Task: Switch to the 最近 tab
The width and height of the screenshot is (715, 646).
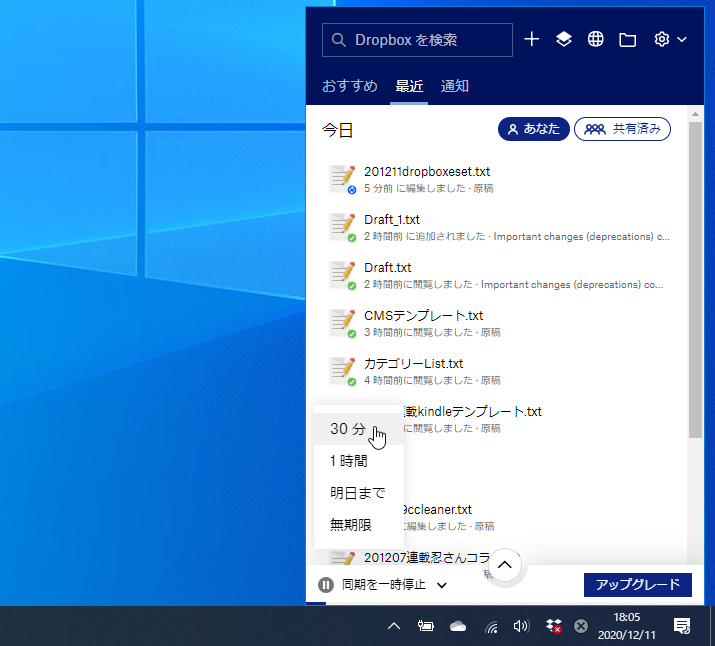Action: click(x=409, y=86)
